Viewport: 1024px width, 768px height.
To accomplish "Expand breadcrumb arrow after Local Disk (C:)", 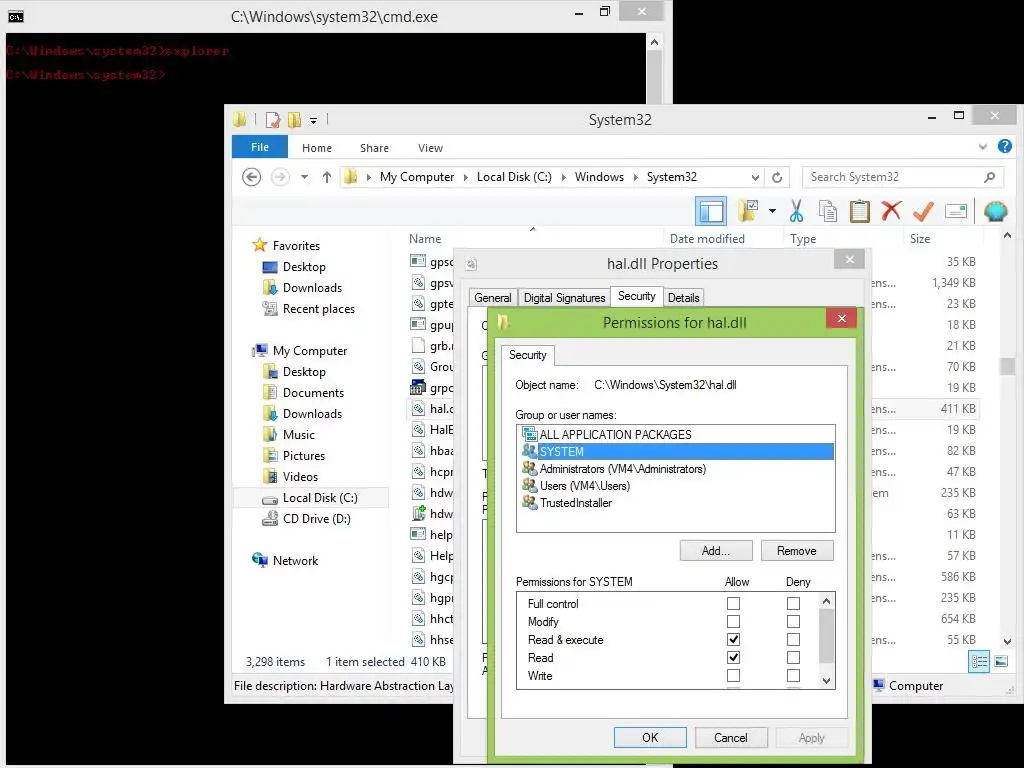I will click(564, 178).
